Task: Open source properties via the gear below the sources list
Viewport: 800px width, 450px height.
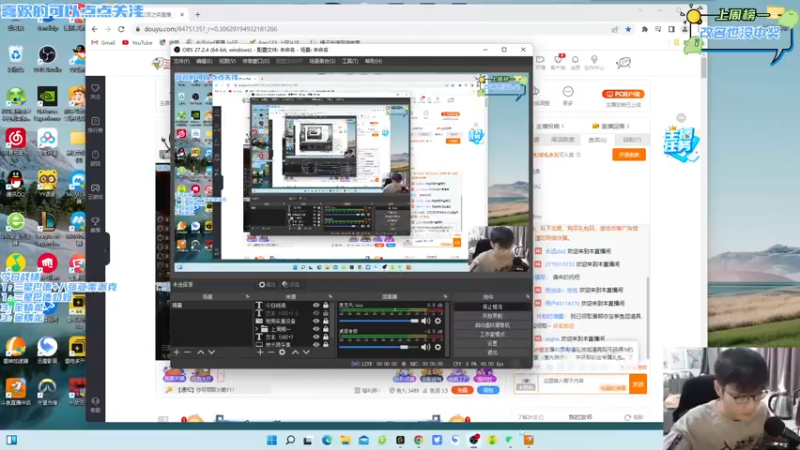Action: [x=282, y=352]
